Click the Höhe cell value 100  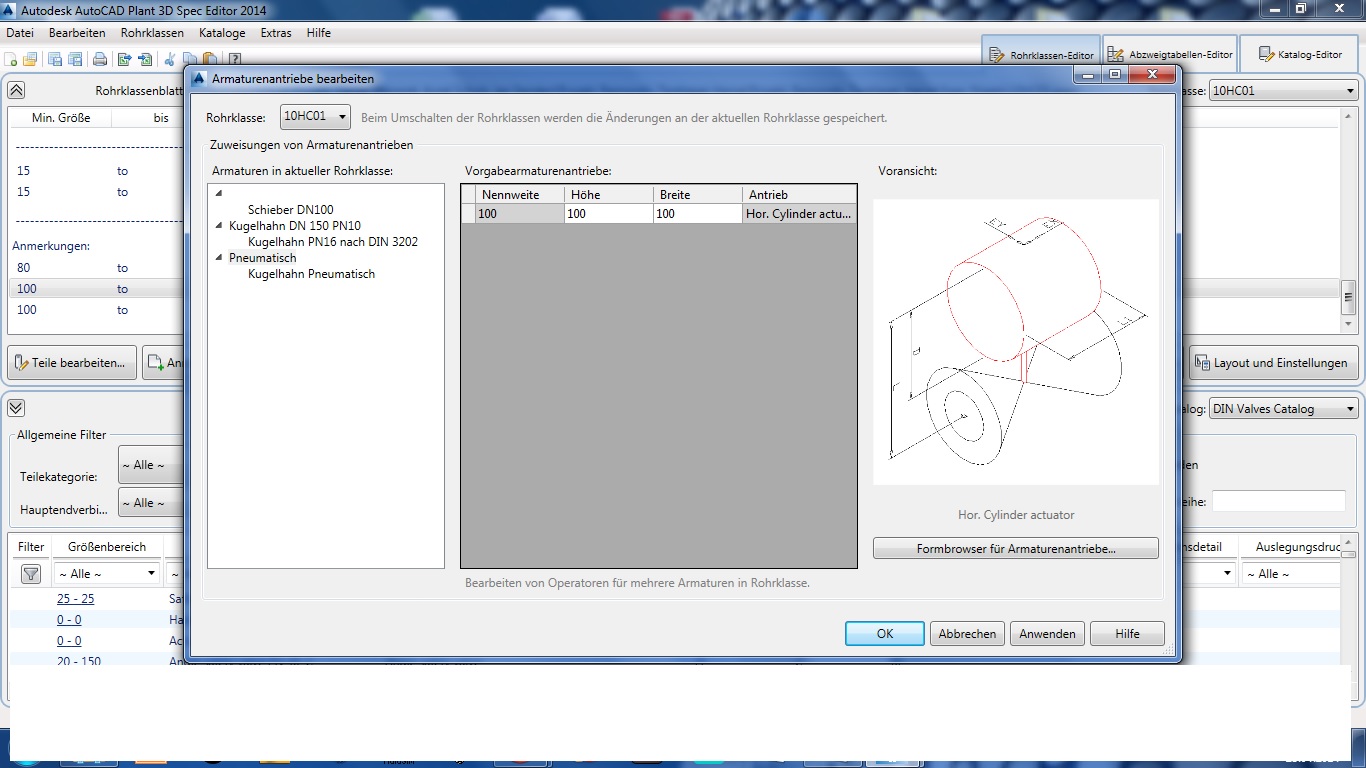[x=609, y=214]
